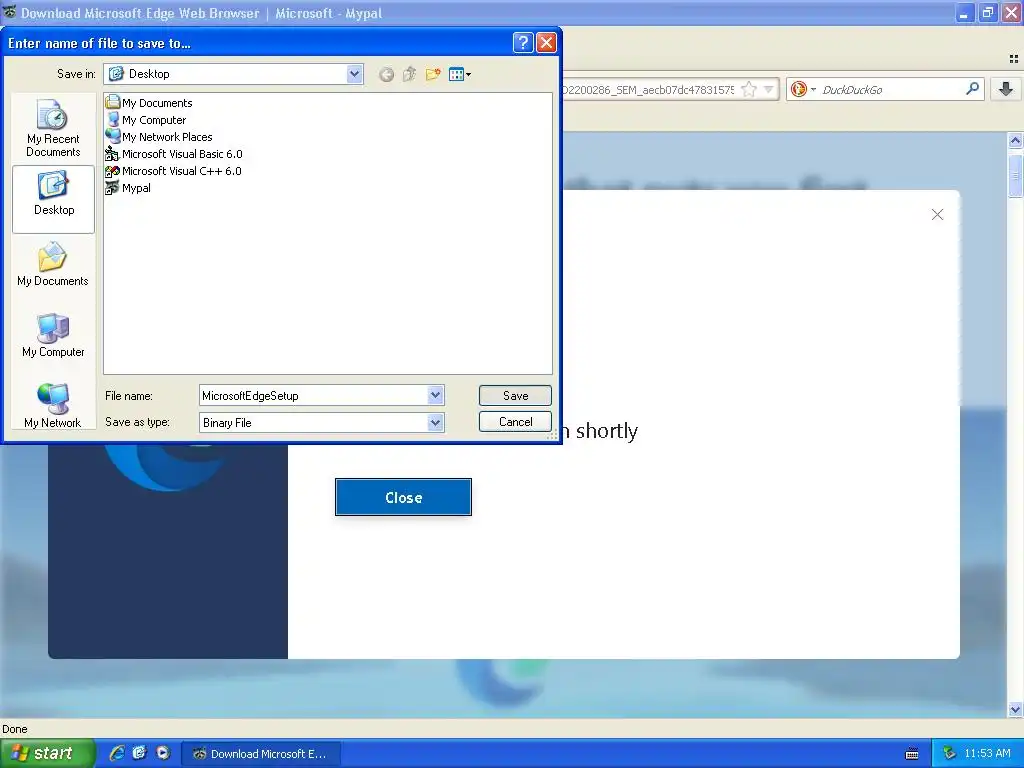Open My Recent Documents in places bar
Screen dimensions: 1024x768
coord(53,128)
